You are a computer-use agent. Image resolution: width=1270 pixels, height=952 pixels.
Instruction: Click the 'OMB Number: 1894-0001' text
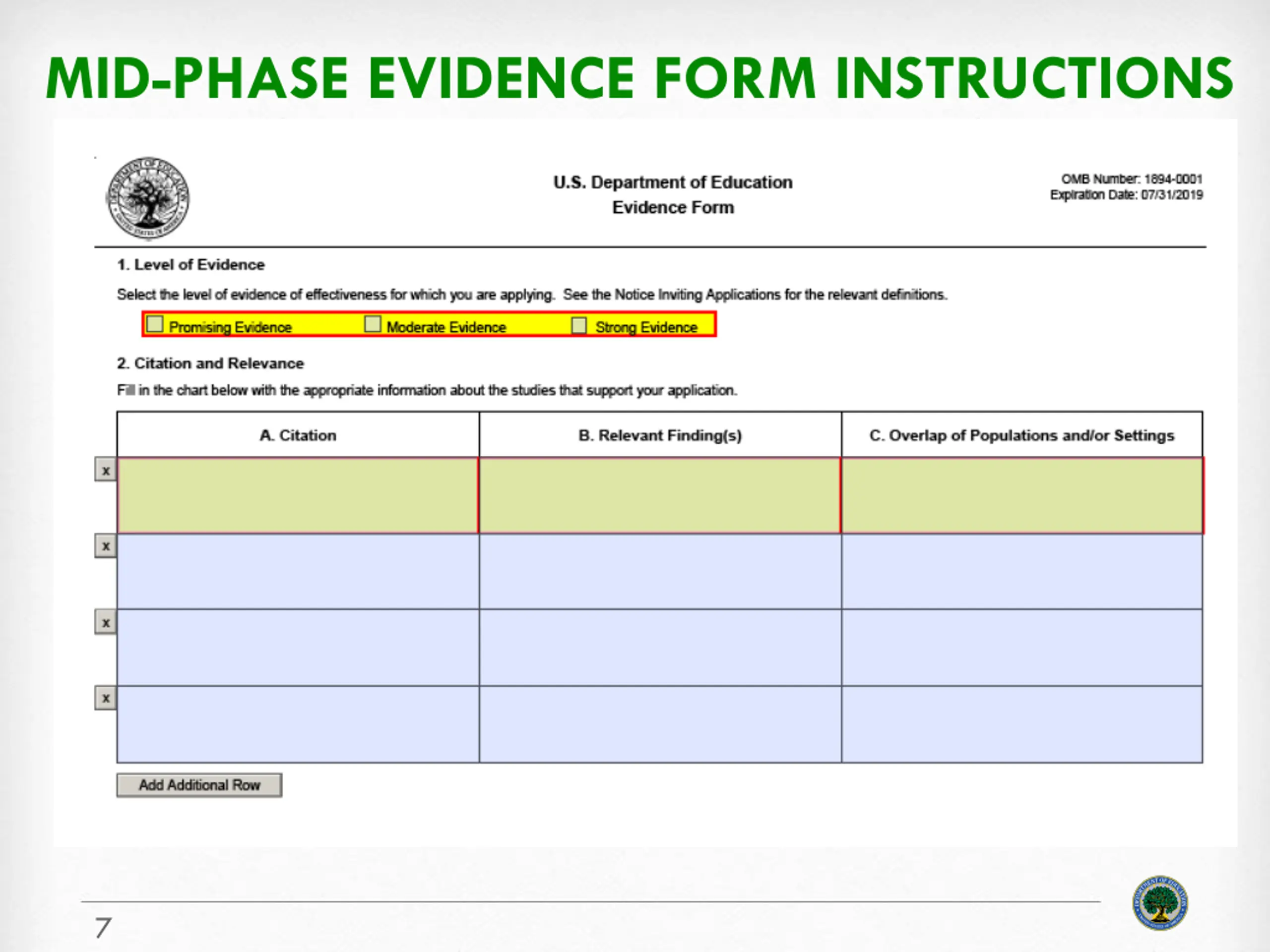pyautogui.click(x=1132, y=179)
